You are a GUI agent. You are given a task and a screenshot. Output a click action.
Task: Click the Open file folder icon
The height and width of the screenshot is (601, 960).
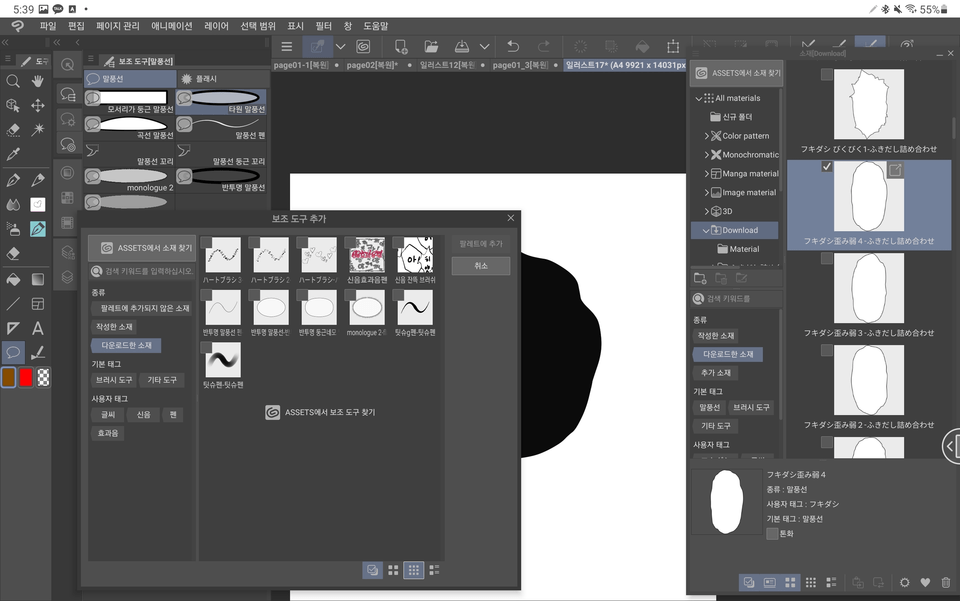431,47
